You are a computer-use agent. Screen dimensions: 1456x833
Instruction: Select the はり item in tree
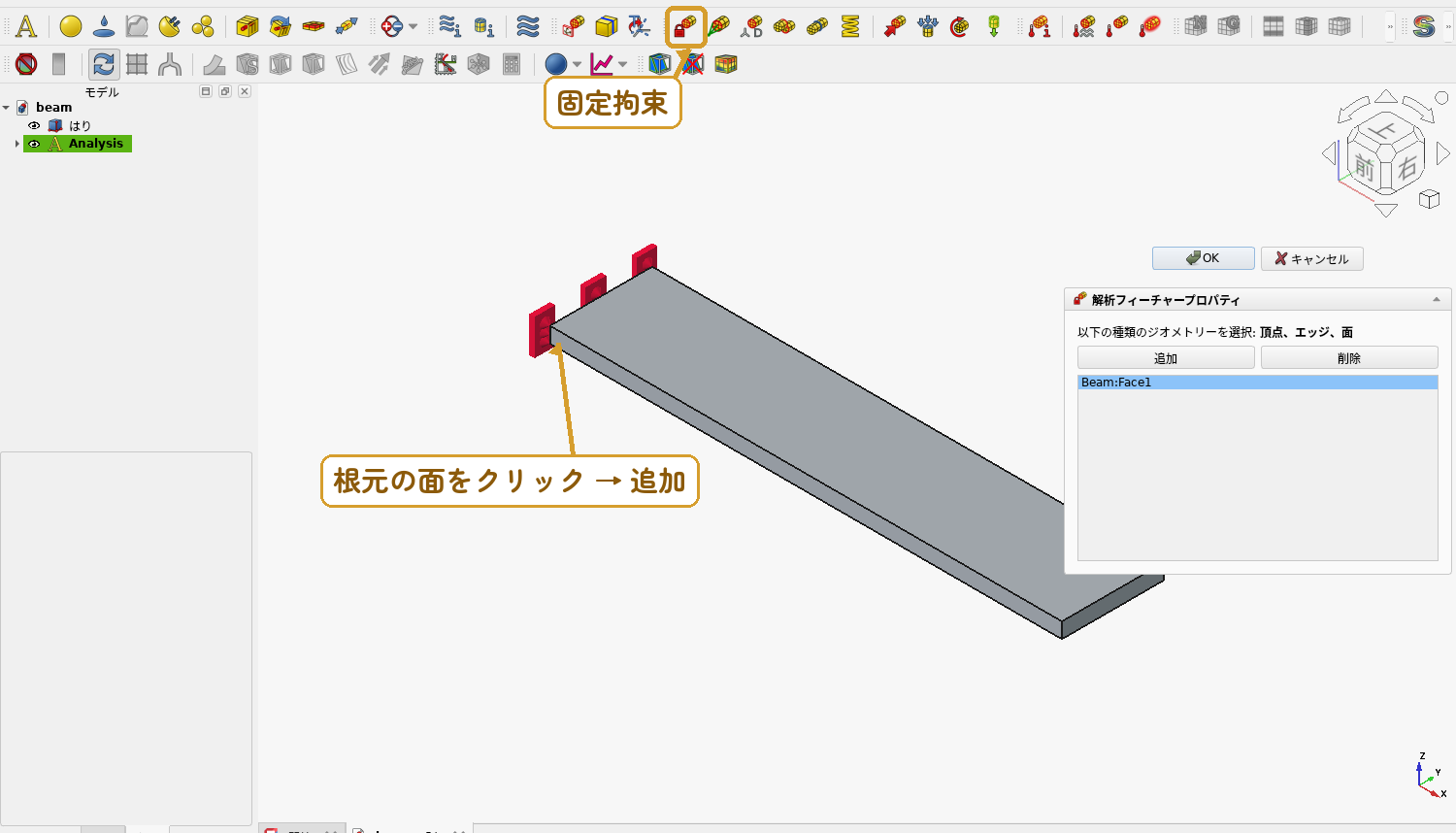tap(80, 125)
